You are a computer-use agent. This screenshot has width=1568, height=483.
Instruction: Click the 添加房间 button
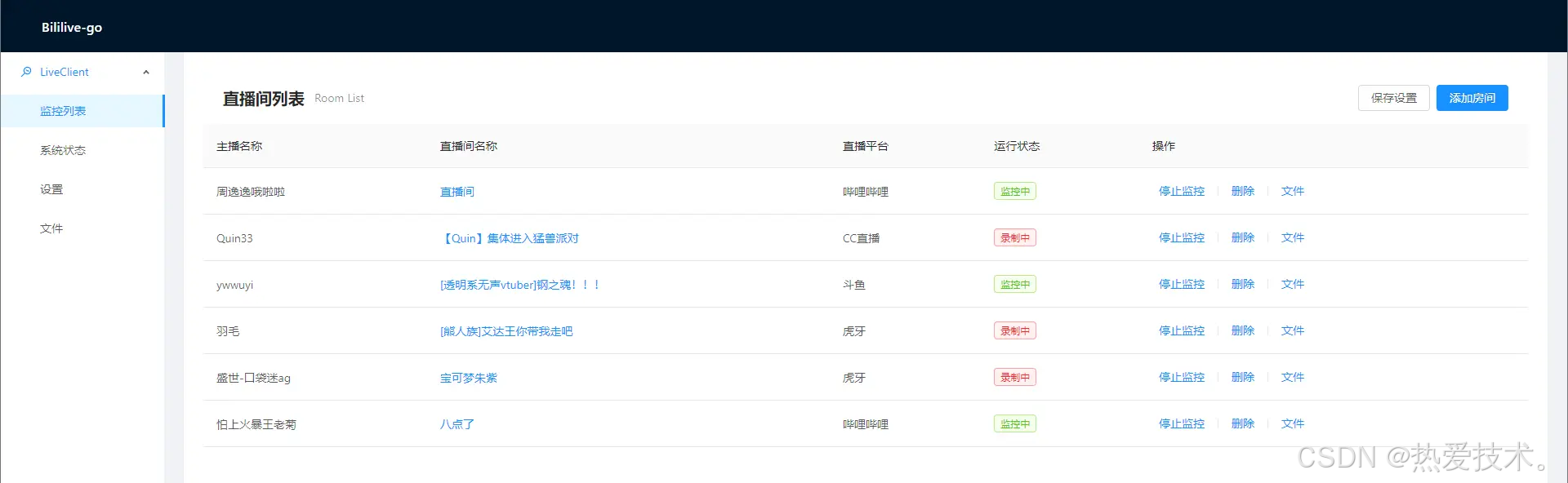coord(1472,98)
